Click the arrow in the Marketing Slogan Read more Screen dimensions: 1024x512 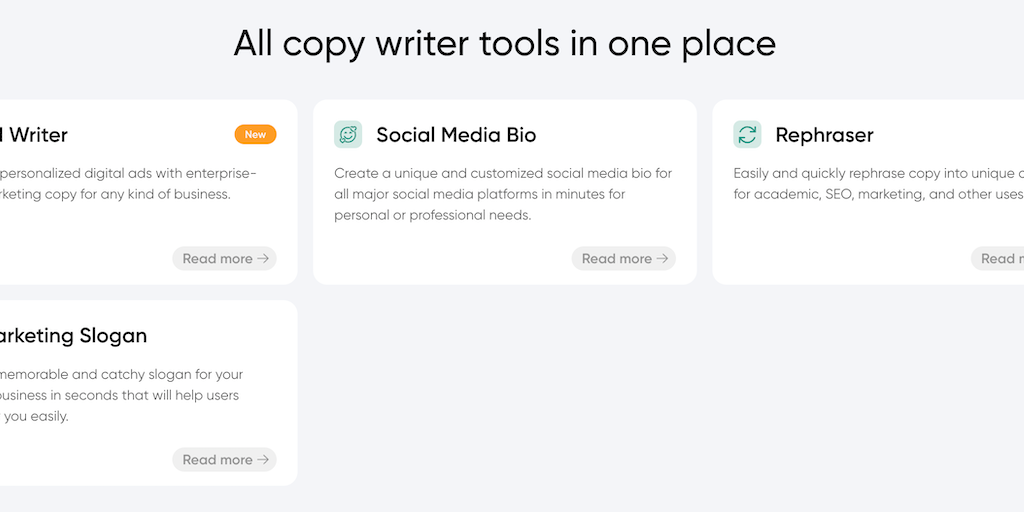263,460
